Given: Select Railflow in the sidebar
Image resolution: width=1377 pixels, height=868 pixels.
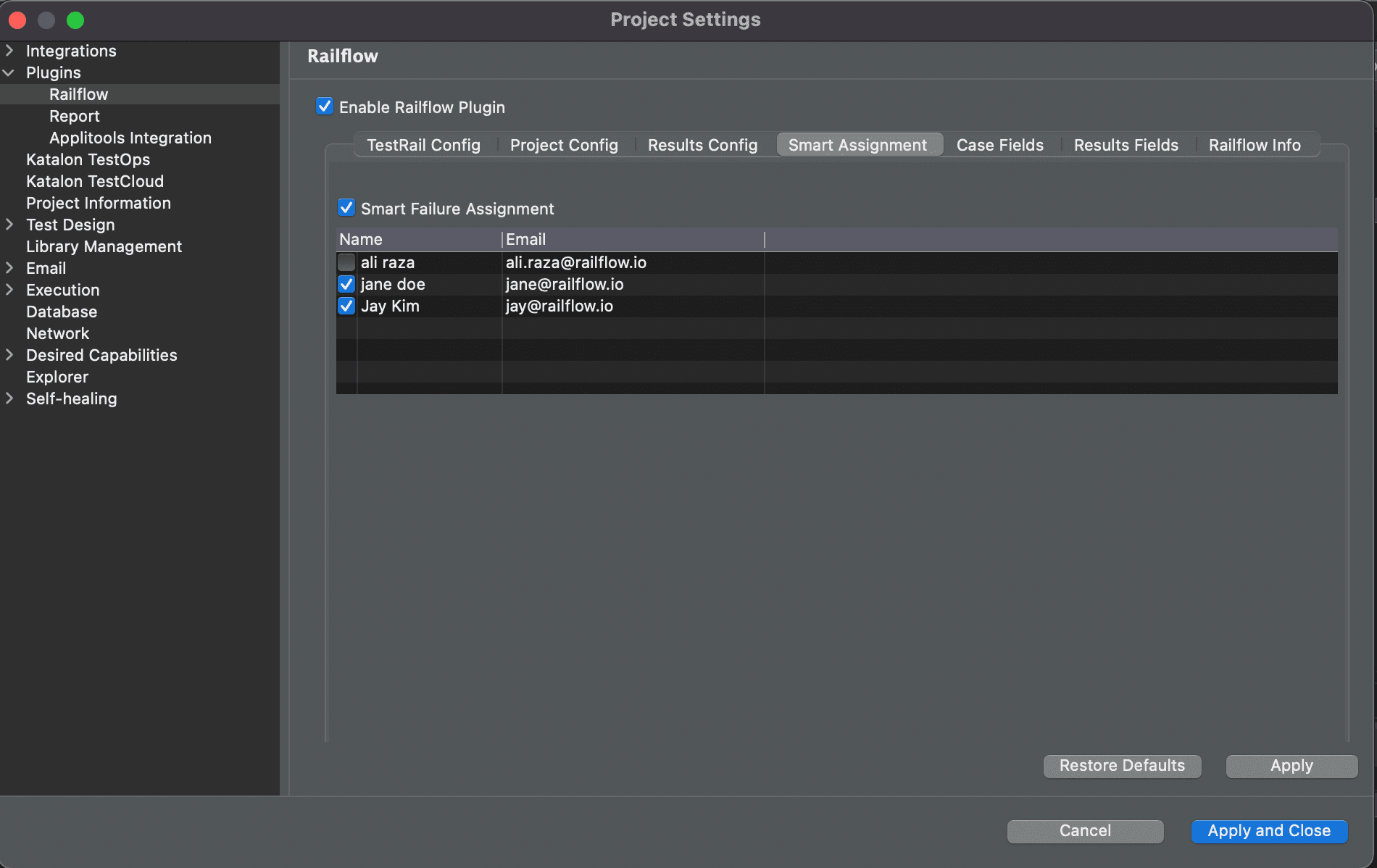Looking at the screenshot, I should pyautogui.click(x=78, y=94).
